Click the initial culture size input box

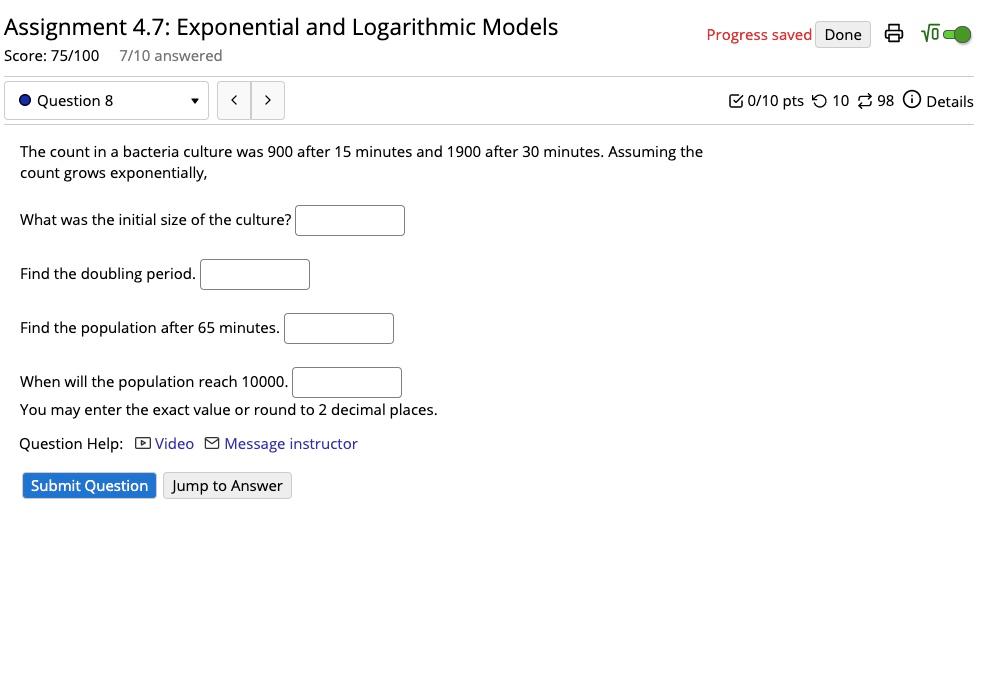click(x=349, y=220)
